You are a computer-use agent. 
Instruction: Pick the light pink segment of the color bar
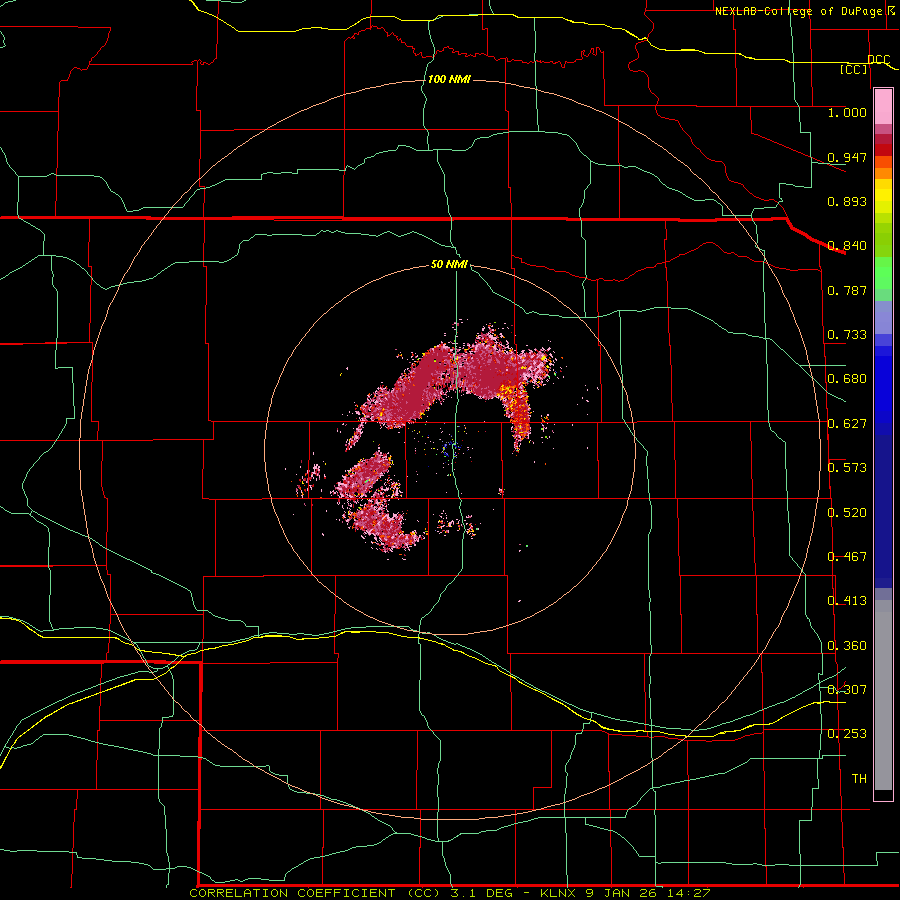tap(883, 106)
